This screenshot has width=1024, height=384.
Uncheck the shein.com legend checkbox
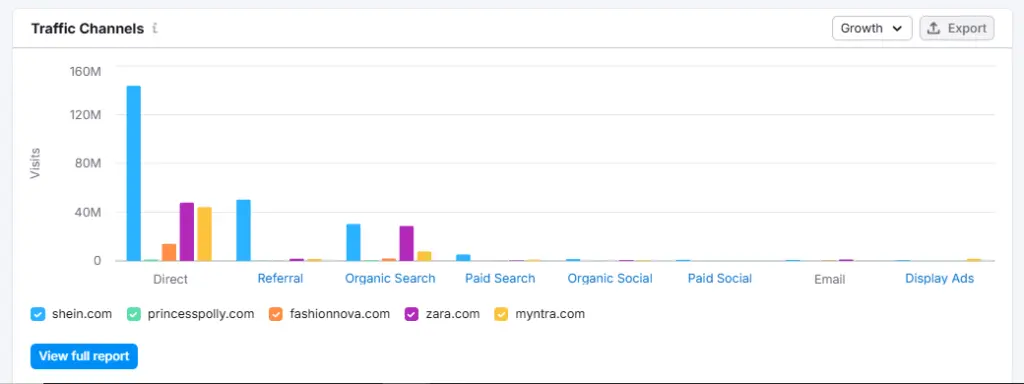coord(38,314)
